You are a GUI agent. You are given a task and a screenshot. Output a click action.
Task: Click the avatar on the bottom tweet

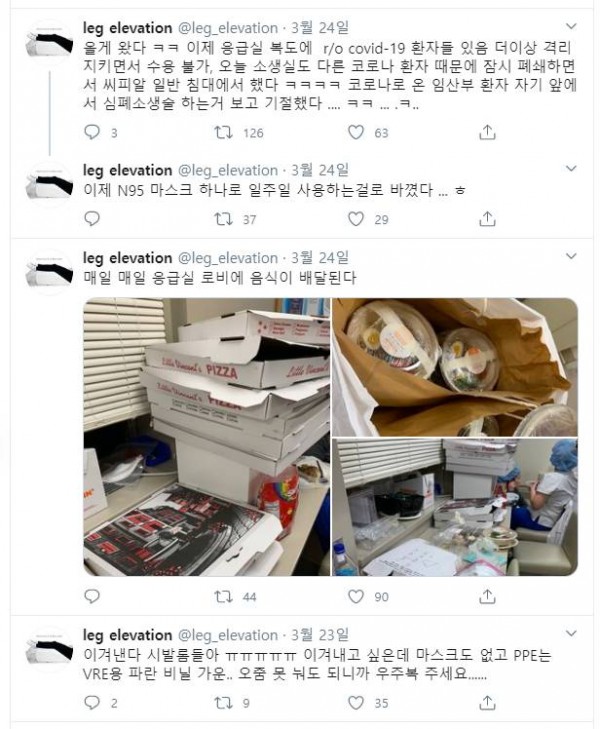point(49,649)
